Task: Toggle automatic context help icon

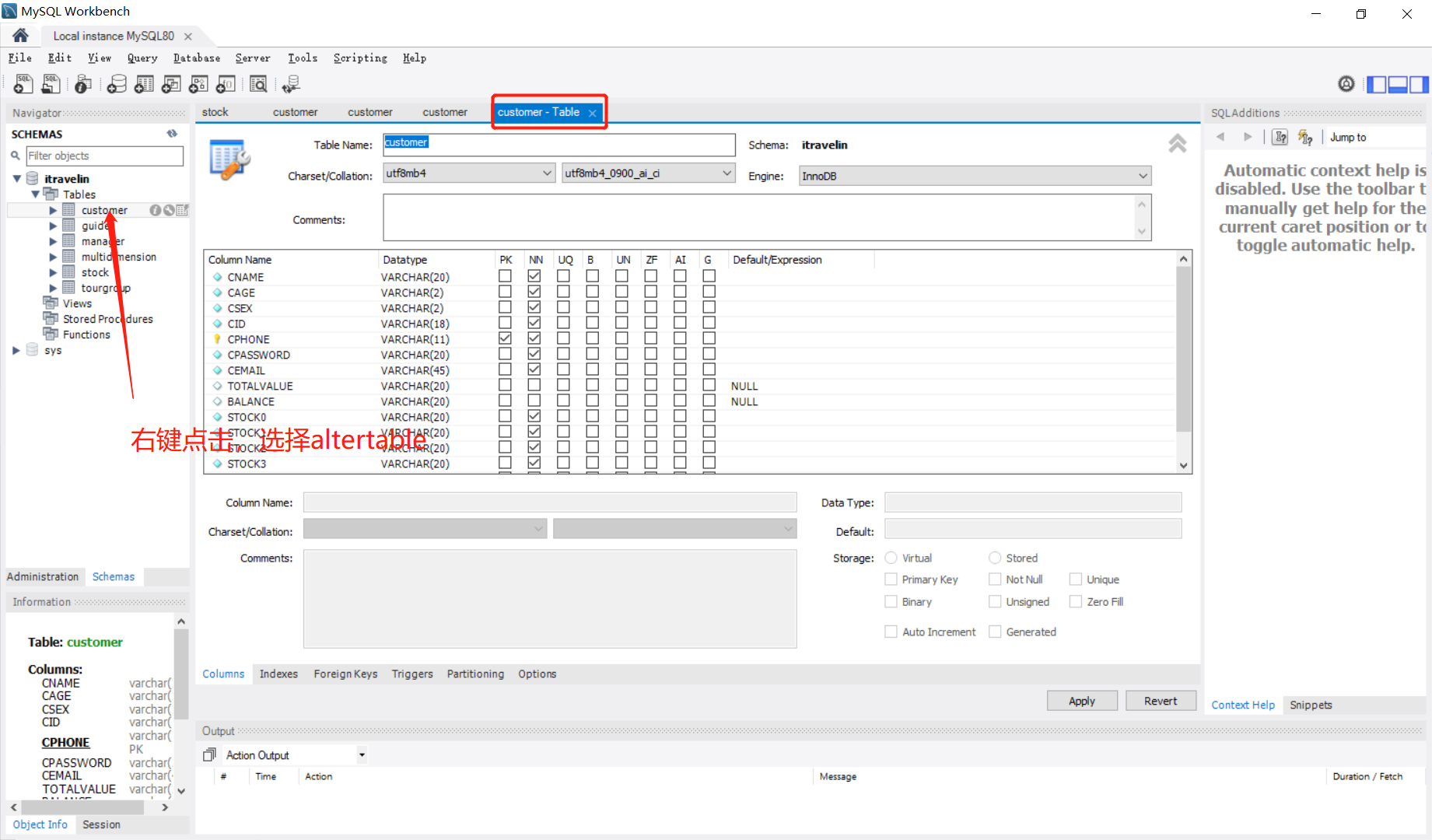Action: point(1305,137)
